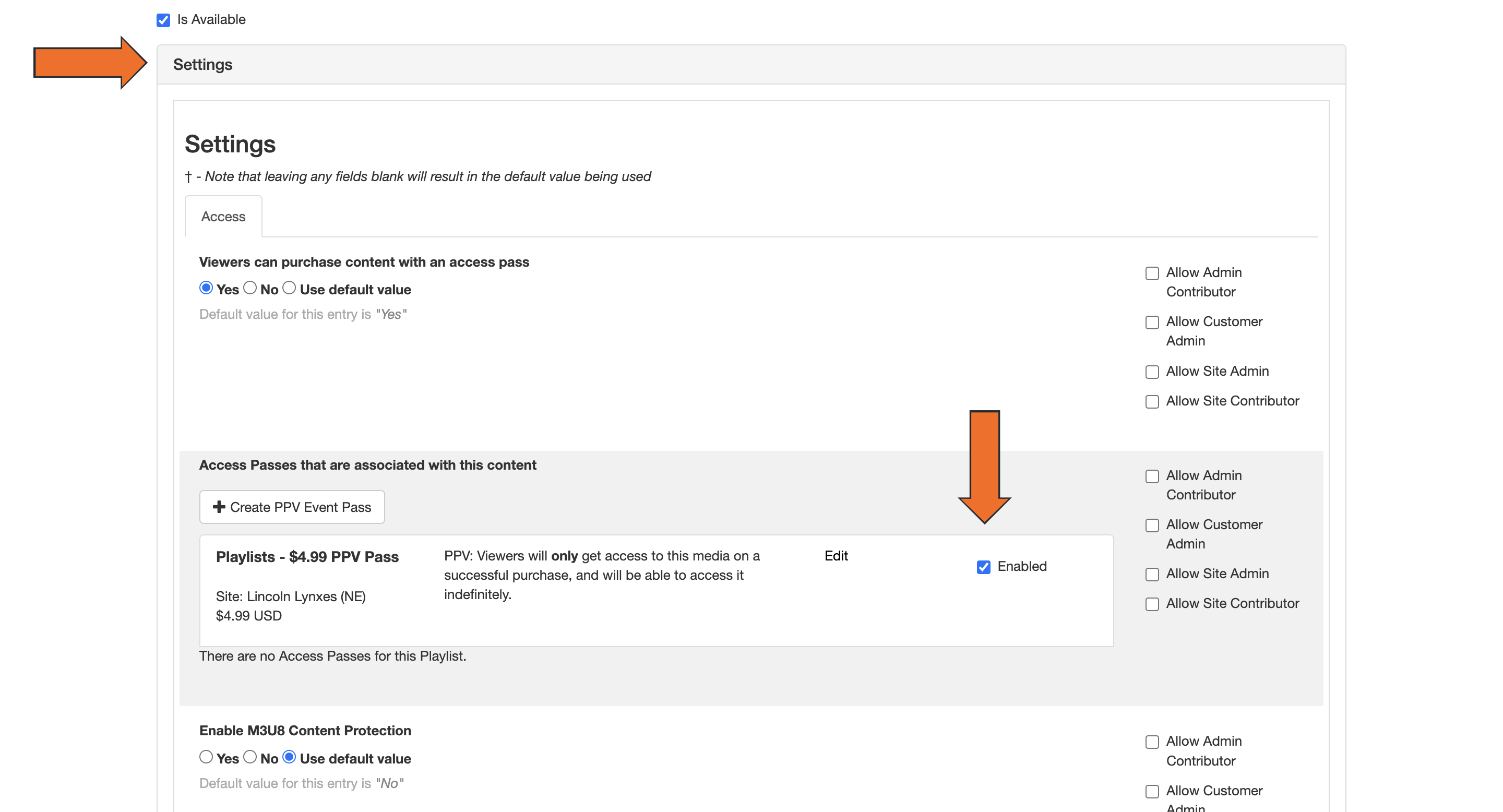Select No for Enable M3U8 Content Protection
Viewport: 1503px width, 812px height.
250,757
